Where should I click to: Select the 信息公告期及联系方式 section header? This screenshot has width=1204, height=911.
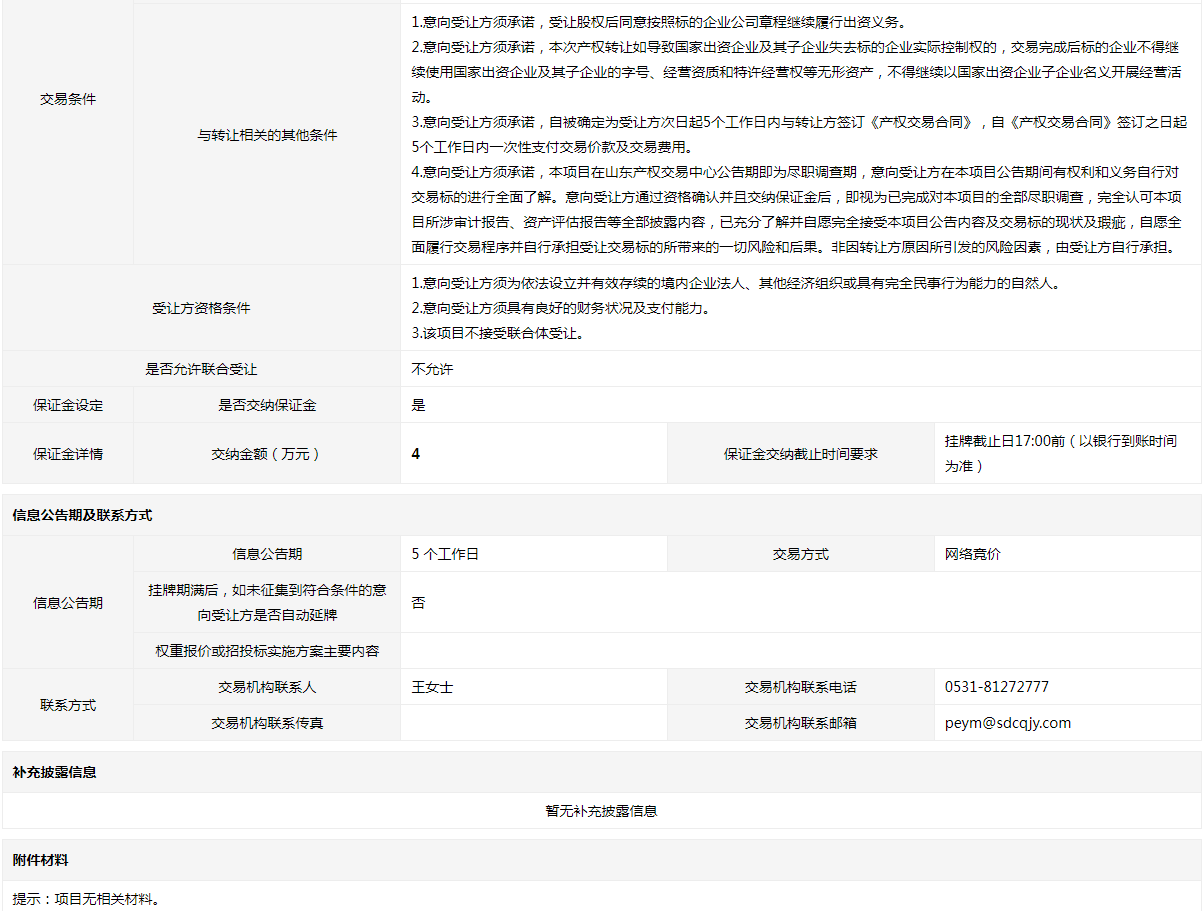tap(82, 515)
